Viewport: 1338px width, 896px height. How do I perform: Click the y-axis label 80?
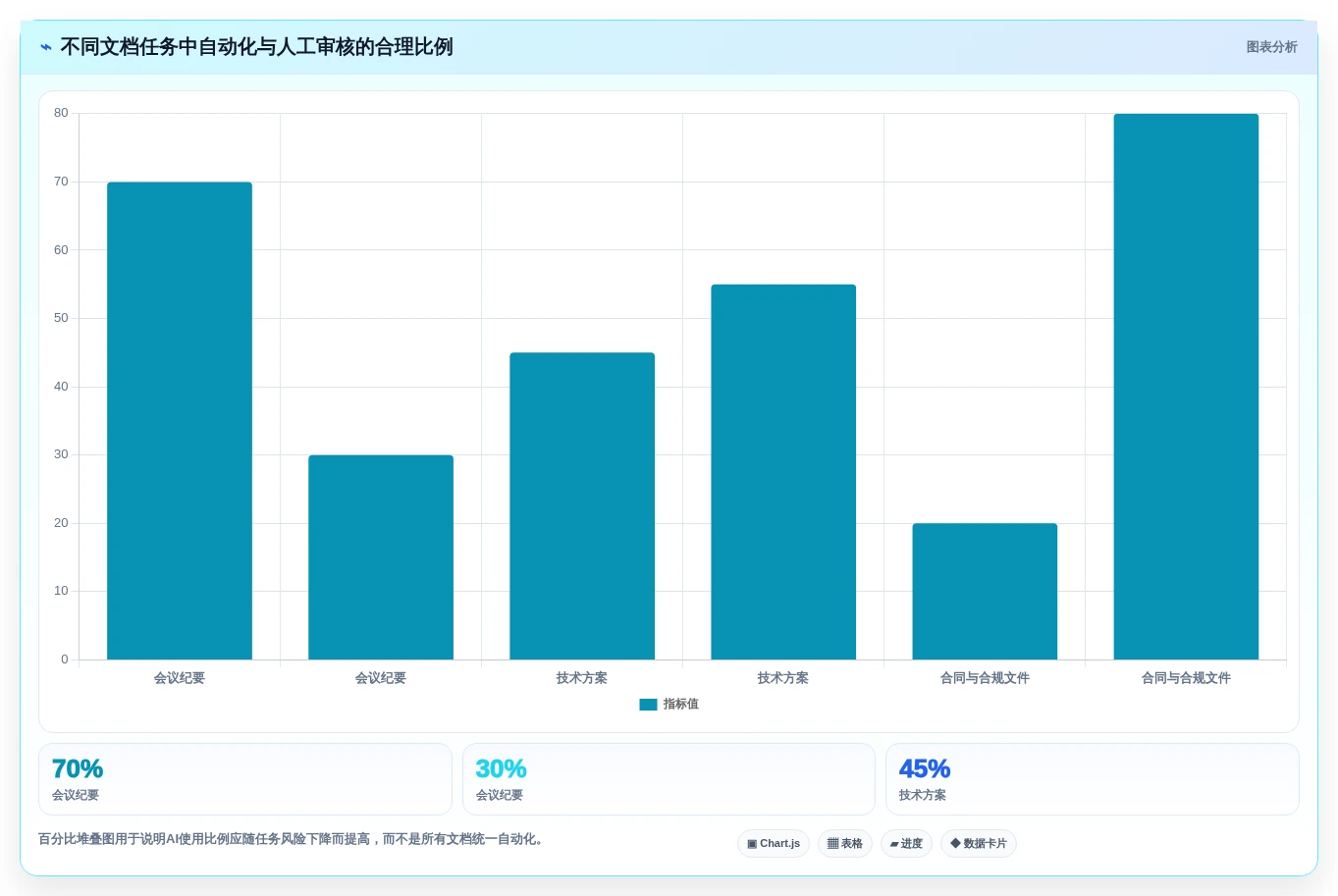(x=61, y=113)
